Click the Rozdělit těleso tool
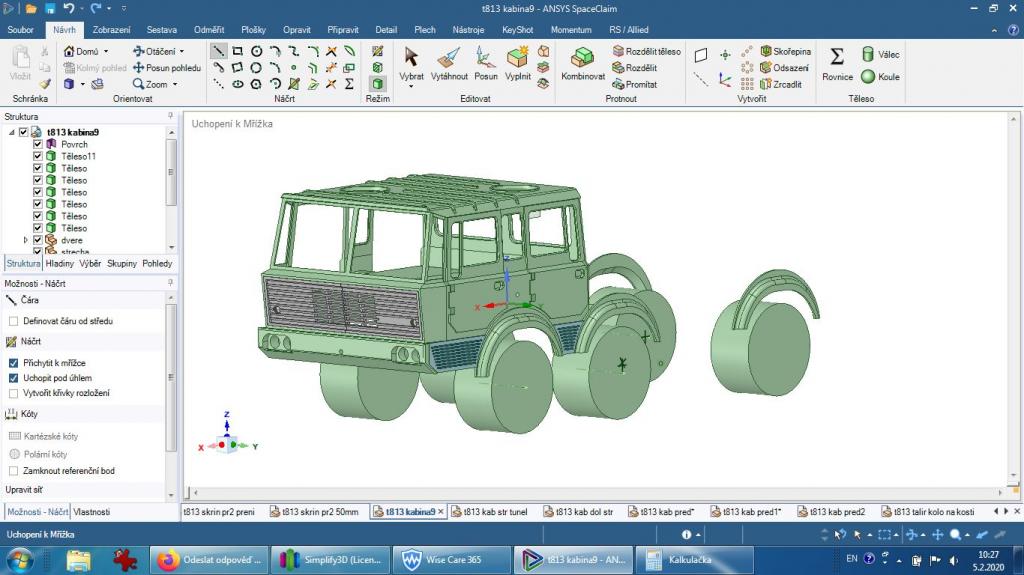The height and width of the screenshot is (575, 1024). pyautogui.click(x=646, y=51)
